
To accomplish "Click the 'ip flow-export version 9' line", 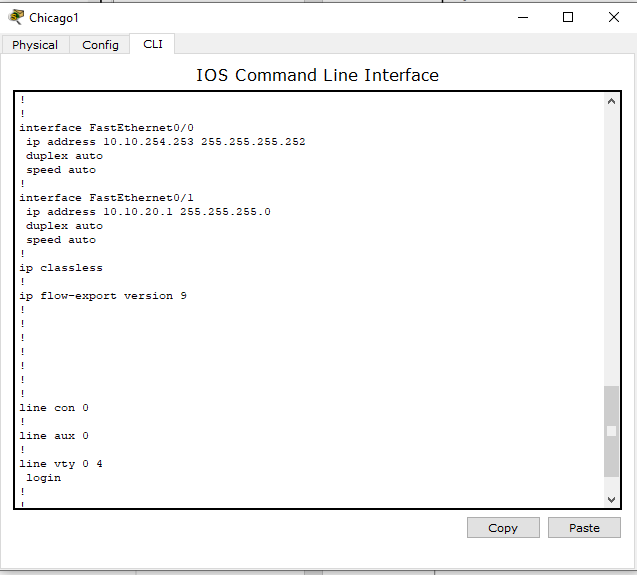I will pos(103,296).
